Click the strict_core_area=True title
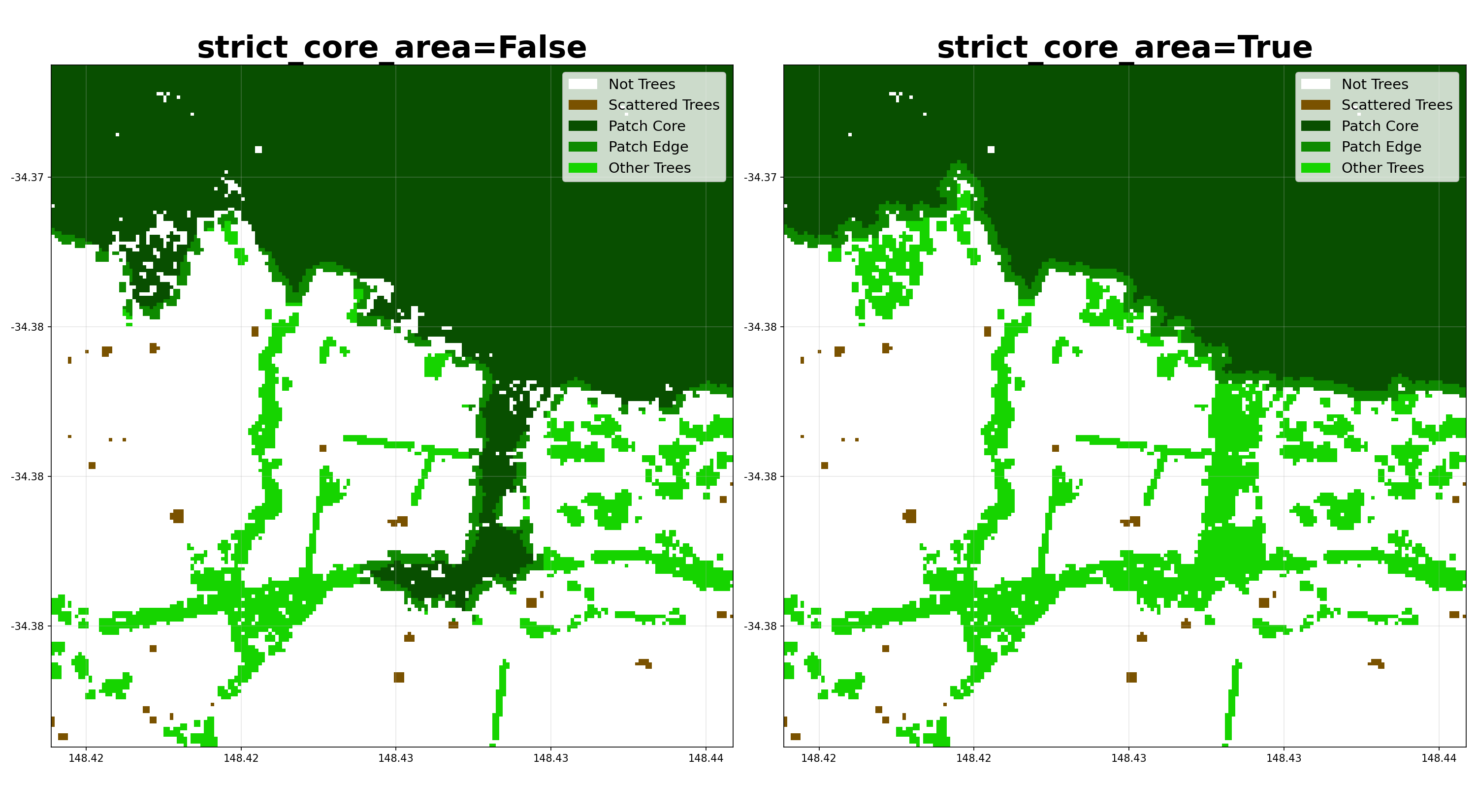The height and width of the screenshot is (812, 1477). tap(1124, 47)
